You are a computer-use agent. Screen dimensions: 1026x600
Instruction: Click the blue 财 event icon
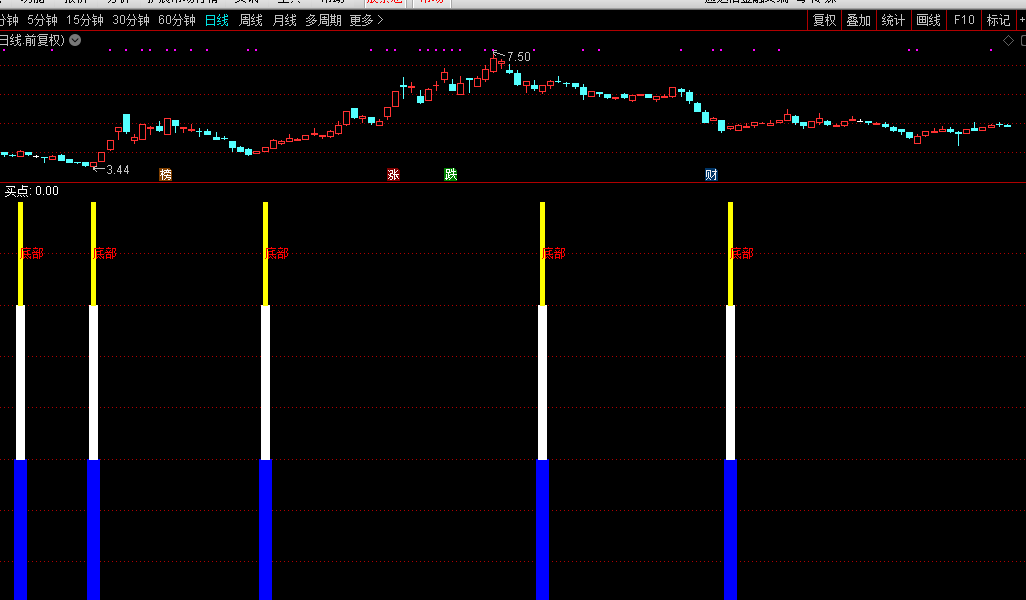pos(711,175)
